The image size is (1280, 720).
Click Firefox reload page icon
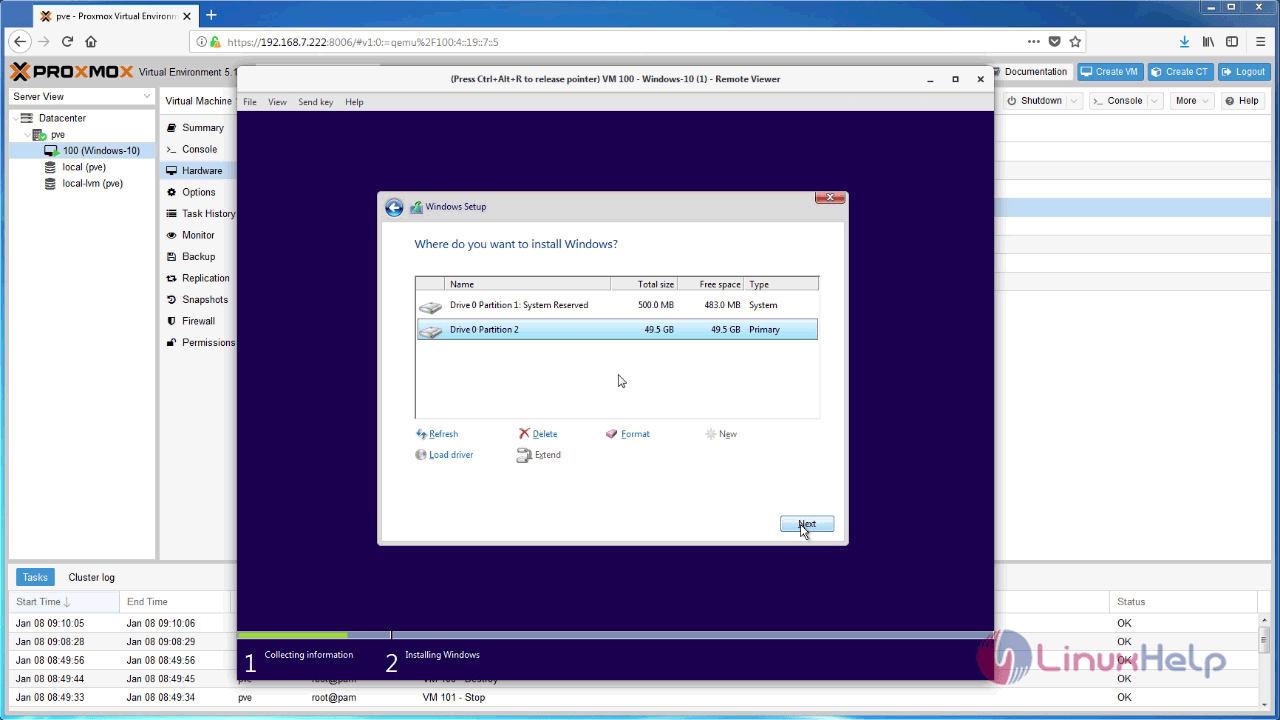68,42
